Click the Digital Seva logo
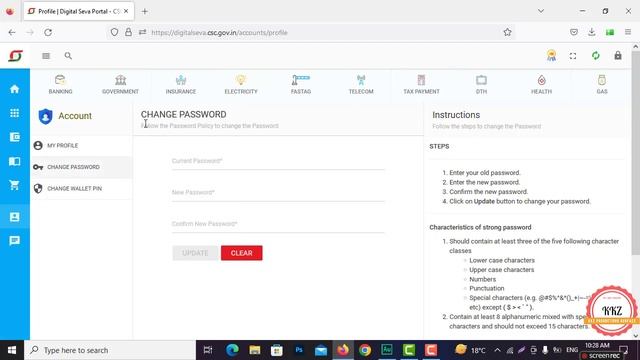Viewport: 640px width, 360px height. [16, 56]
